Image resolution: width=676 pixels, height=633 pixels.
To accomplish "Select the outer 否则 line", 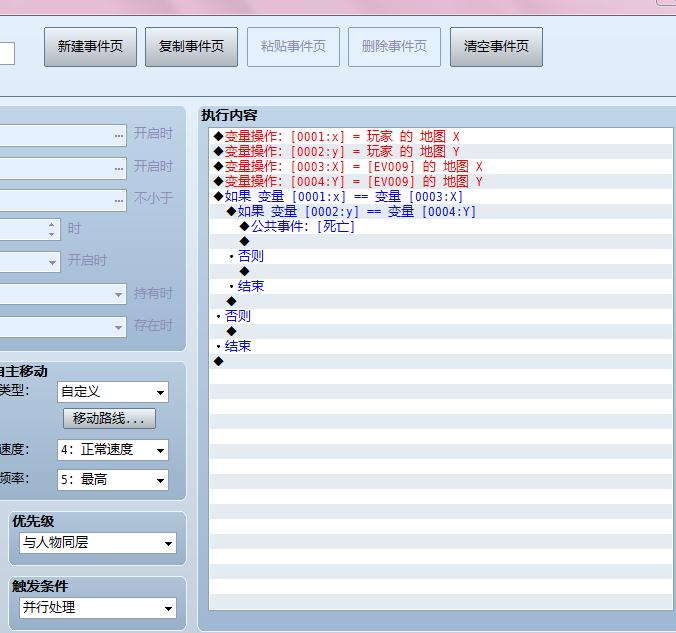I will [x=441, y=316].
